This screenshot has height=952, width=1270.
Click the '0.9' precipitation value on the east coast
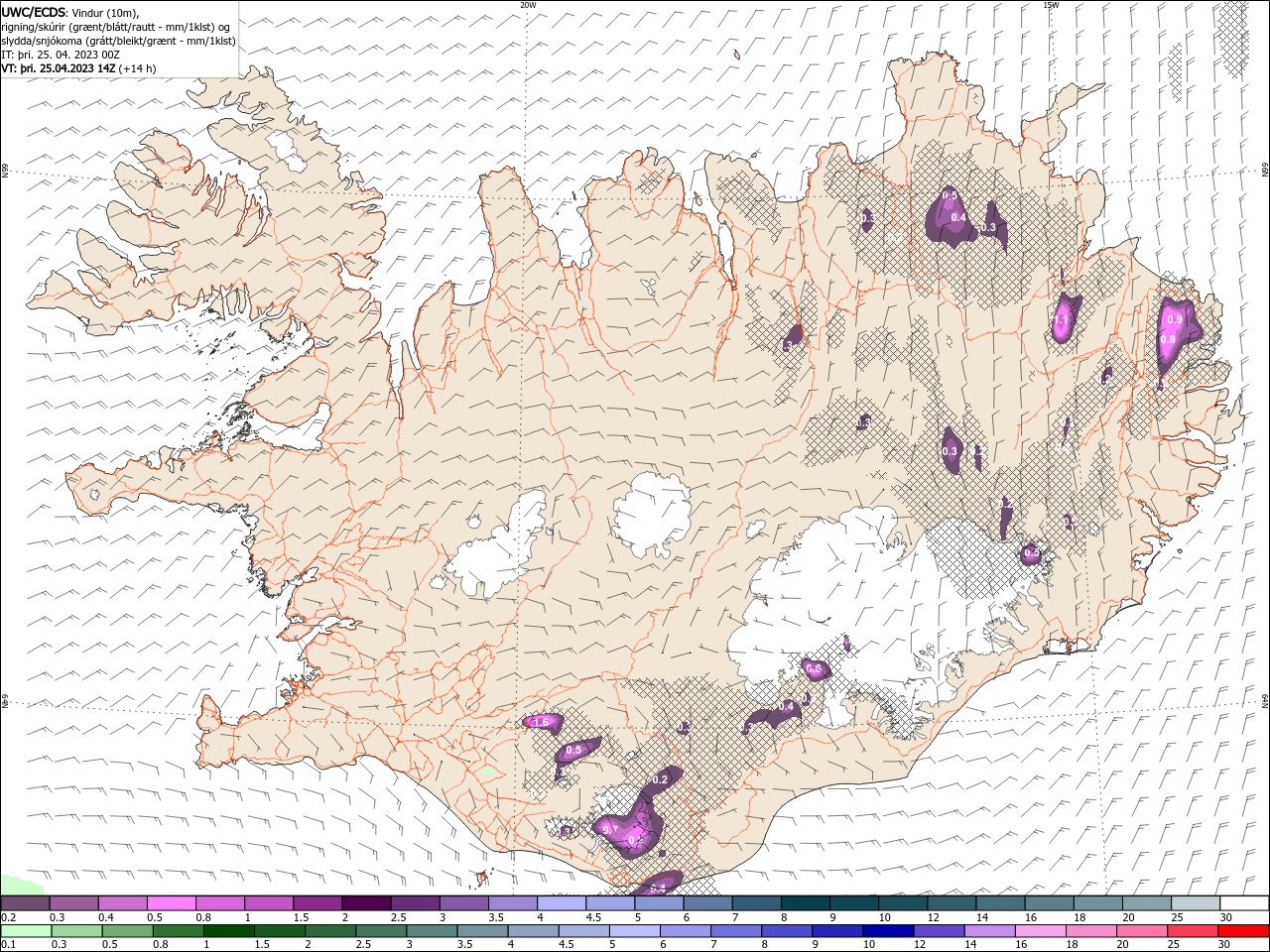[x=1175, y=319]
